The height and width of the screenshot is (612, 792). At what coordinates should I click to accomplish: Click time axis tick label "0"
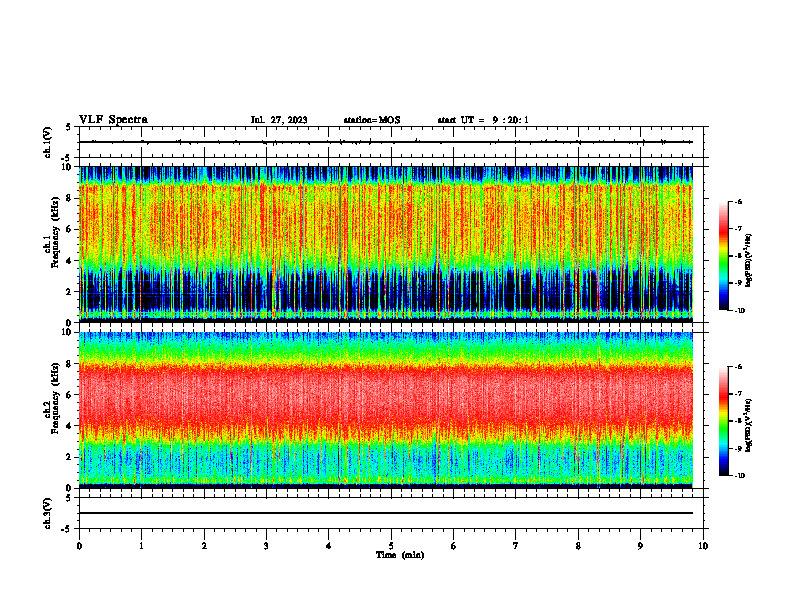79,546
